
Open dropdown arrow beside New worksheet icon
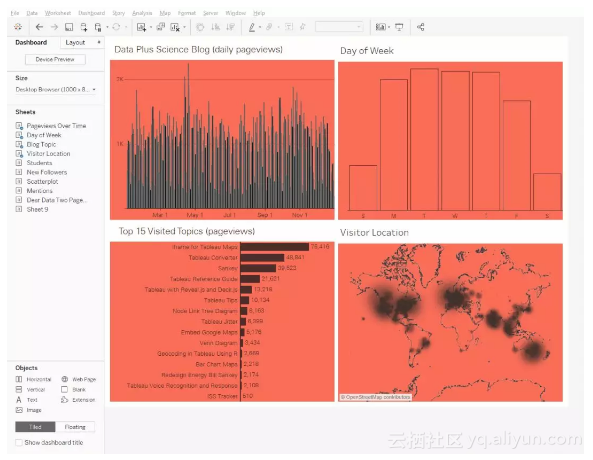tap(151, 27)
